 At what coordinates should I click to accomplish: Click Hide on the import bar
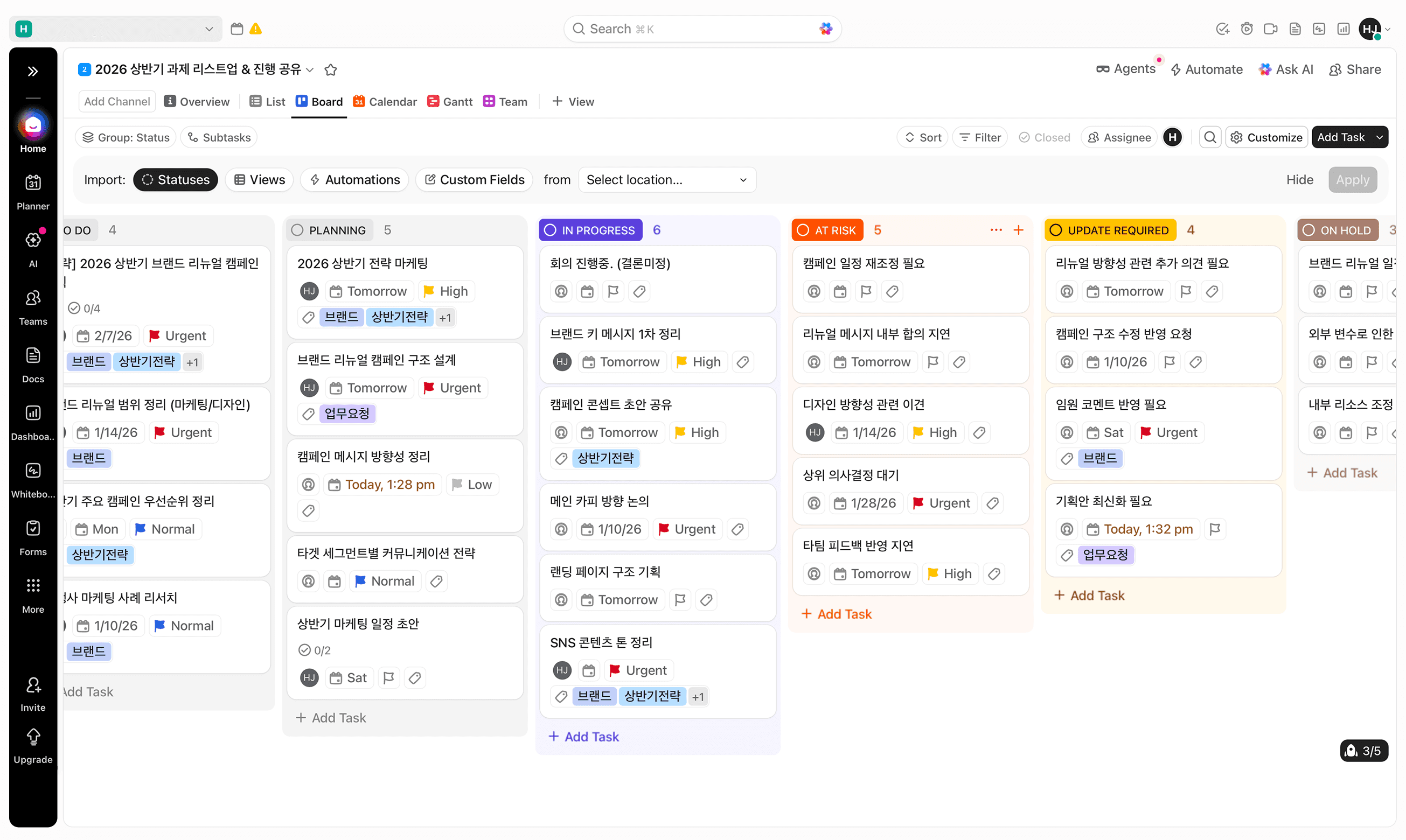(1299, 180)
